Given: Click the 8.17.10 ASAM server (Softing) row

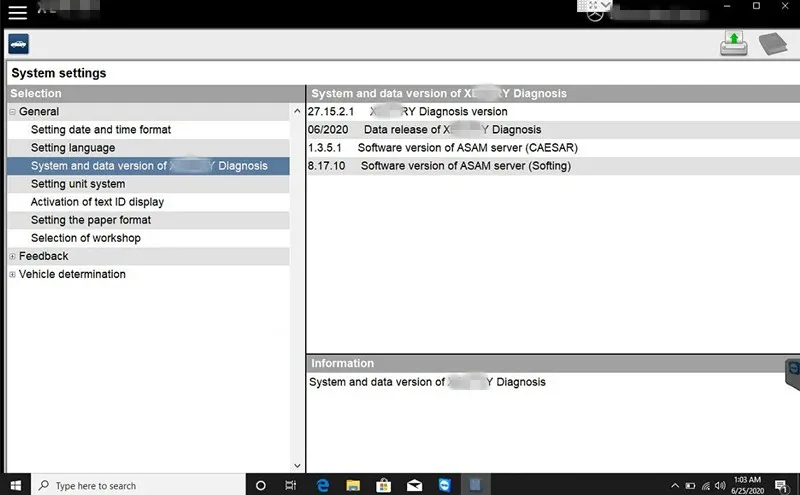Looking at the screenshot, I should pyautogui.click(x=553, y=166).
